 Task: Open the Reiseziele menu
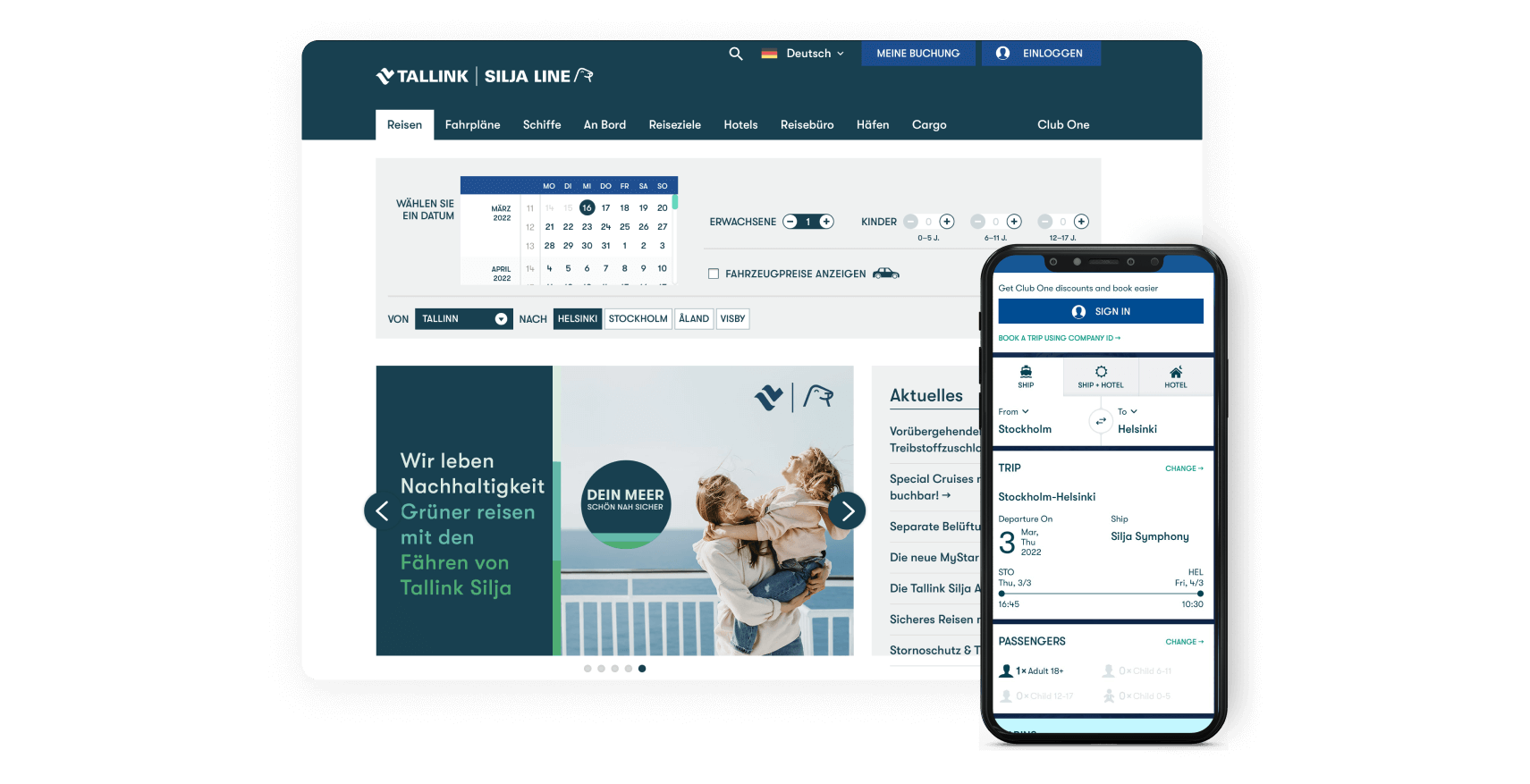pos(674,125)
